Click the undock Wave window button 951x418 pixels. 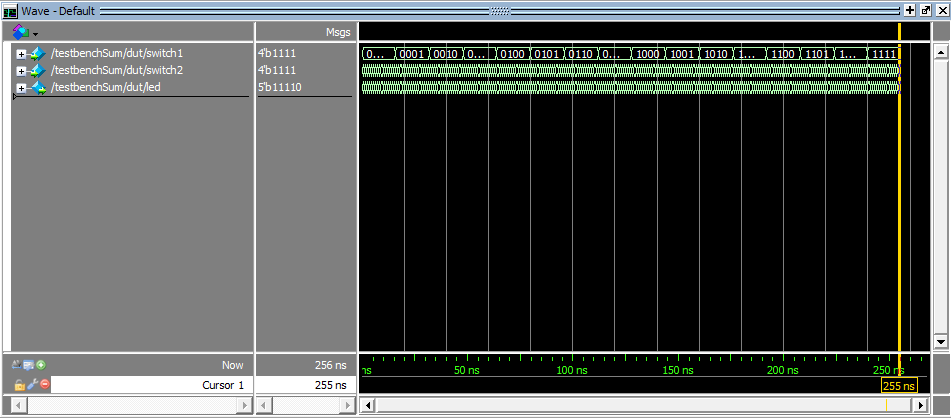point(924,9)
